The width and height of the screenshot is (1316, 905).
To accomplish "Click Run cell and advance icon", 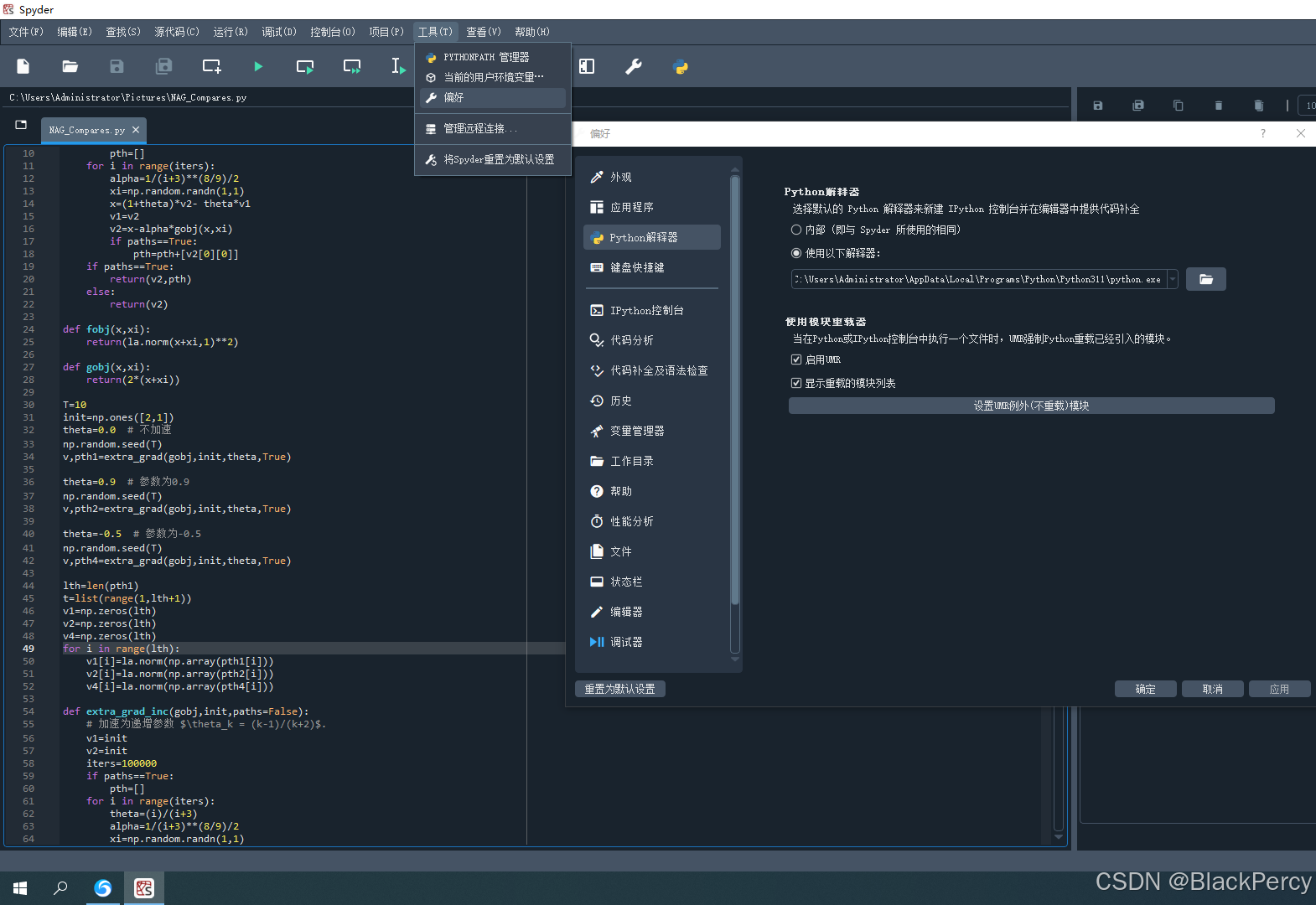I will 352,66.
